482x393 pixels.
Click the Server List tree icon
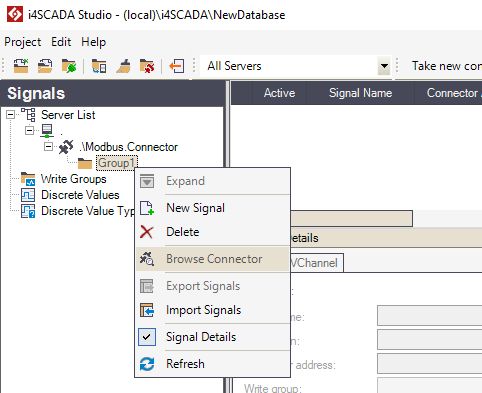28,115
